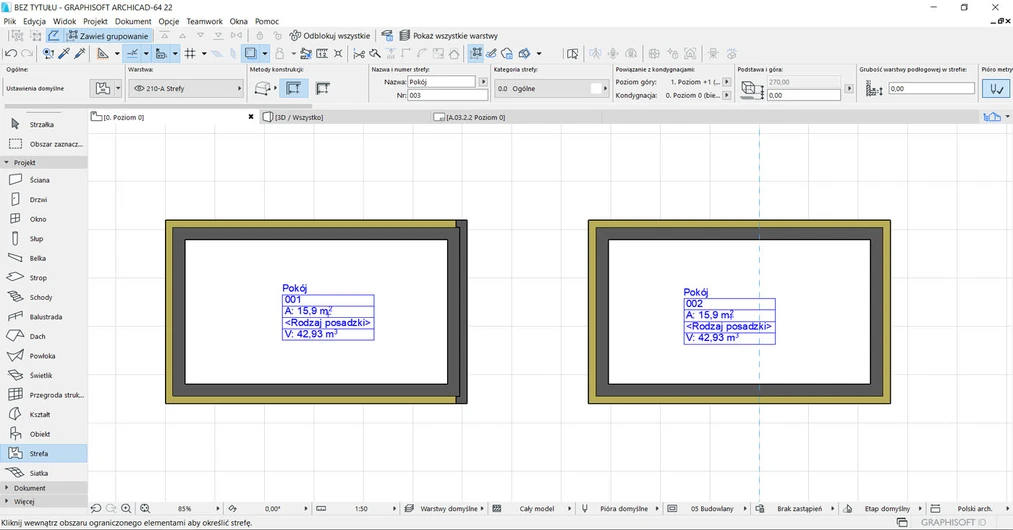Open the 210-A Strefy layer dropdown

click(186, 89)
